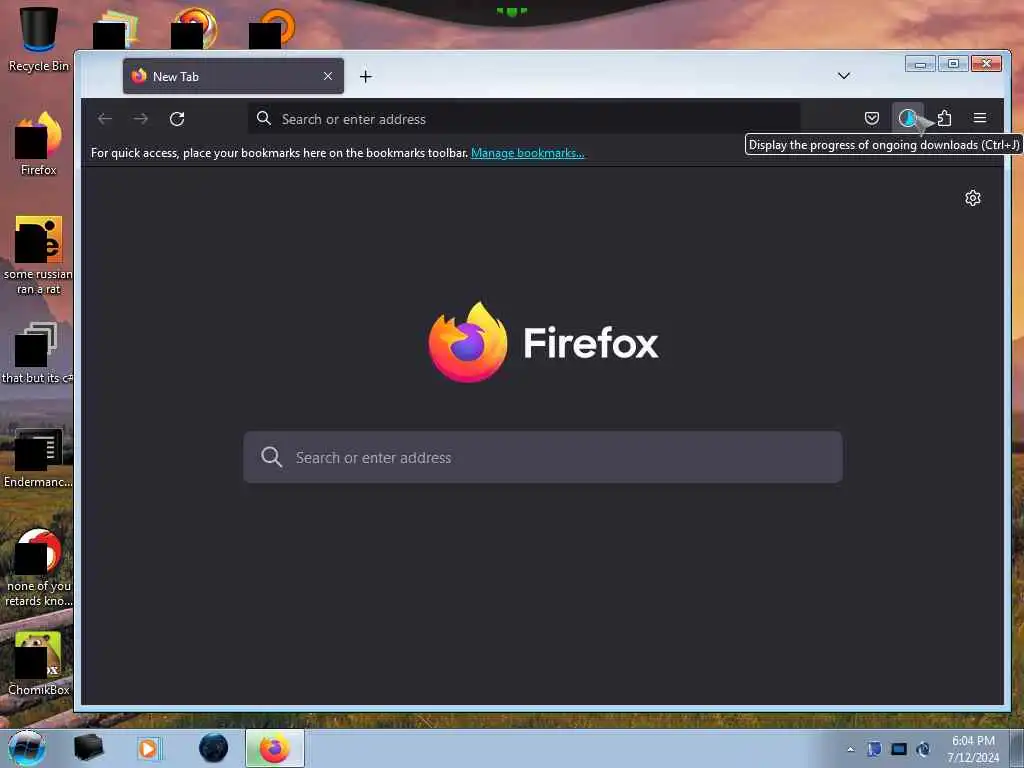Open the black box taskbar icon
The image size is (1024, 768).
pyautogui.click(x=88, y=748)
